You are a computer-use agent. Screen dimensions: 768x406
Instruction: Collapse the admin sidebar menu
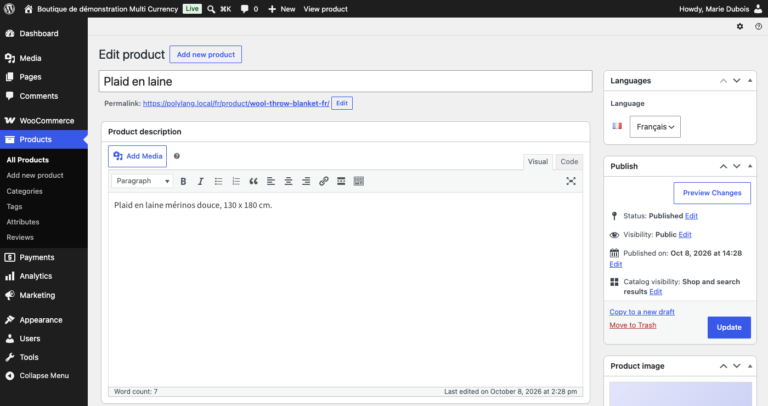pos(44,376)
